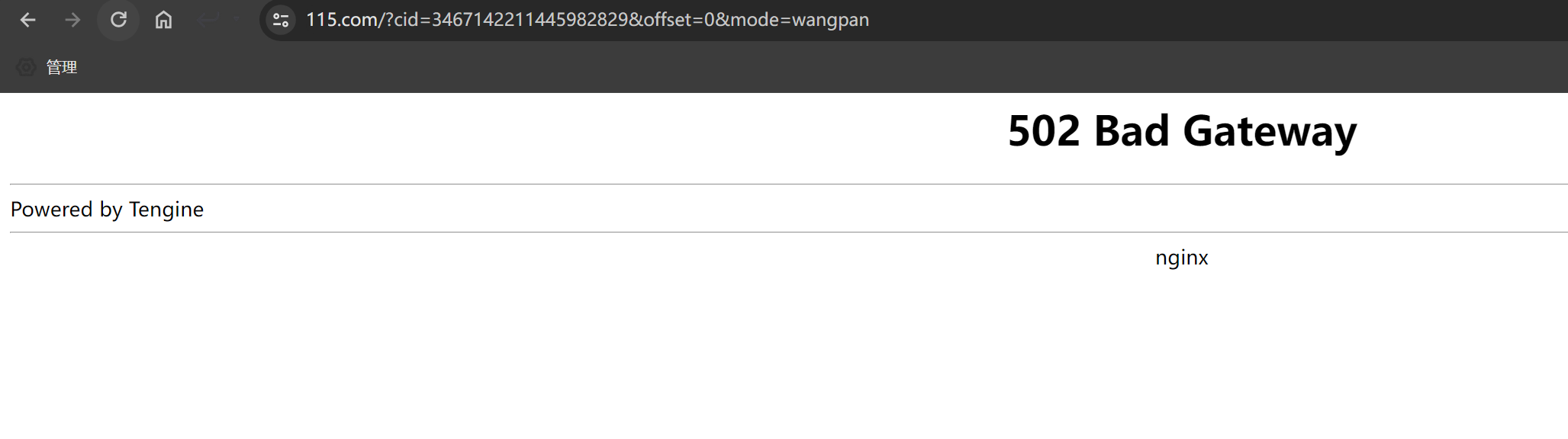The width and height of the screenshot is (1568, 439).
Task: Open the browser home page
Action: [163, 20]
